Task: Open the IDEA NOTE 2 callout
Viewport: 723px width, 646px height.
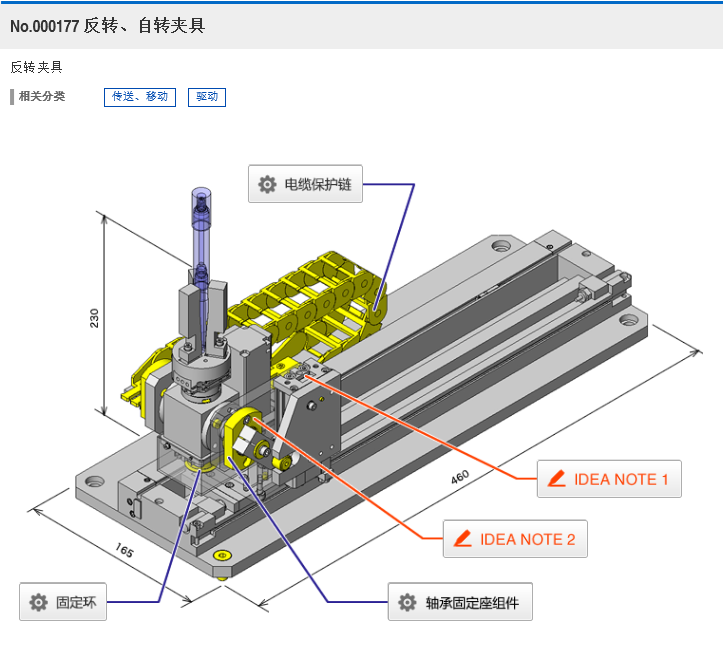Action: tap(515, 539)
